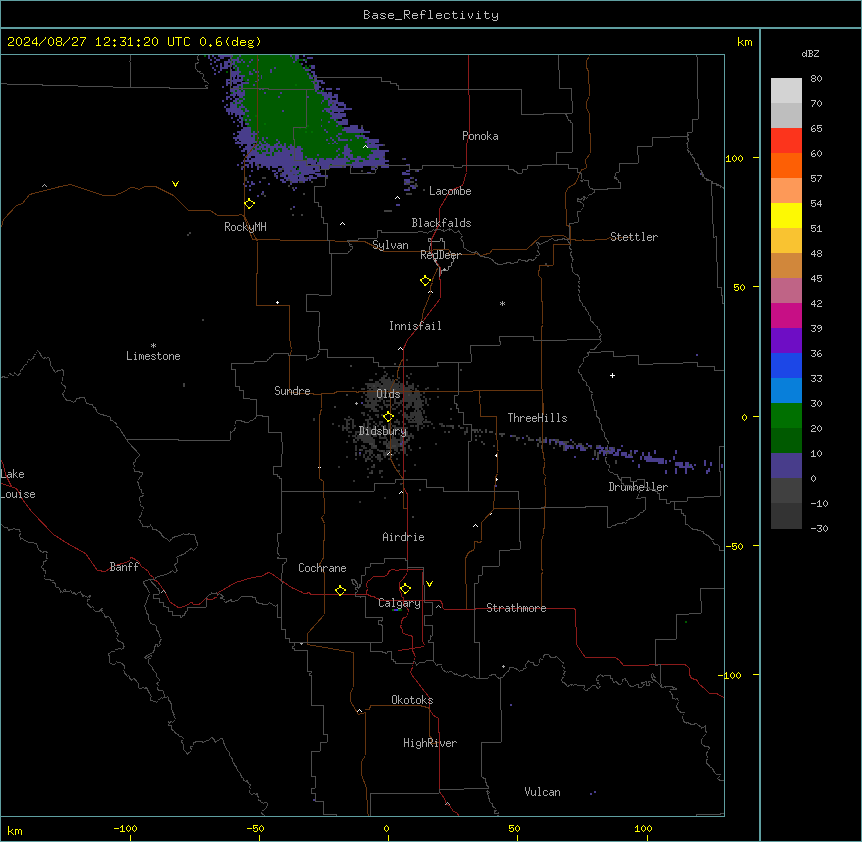Click the km unit label at top right
This screenshot has width=862, height=842.
pyautogui.click(x=744, y=42)
